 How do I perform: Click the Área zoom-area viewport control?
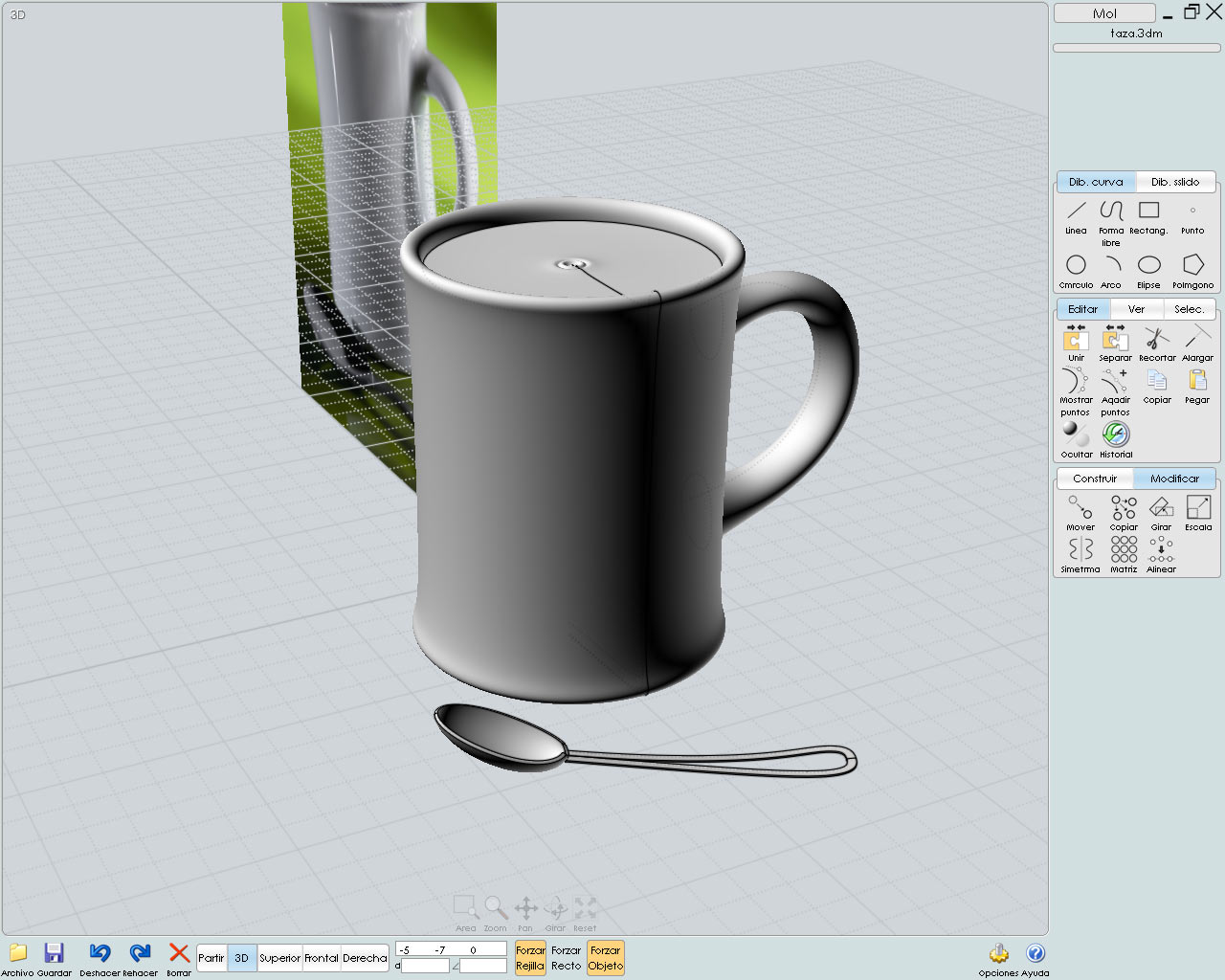click(x=466, y=914)
